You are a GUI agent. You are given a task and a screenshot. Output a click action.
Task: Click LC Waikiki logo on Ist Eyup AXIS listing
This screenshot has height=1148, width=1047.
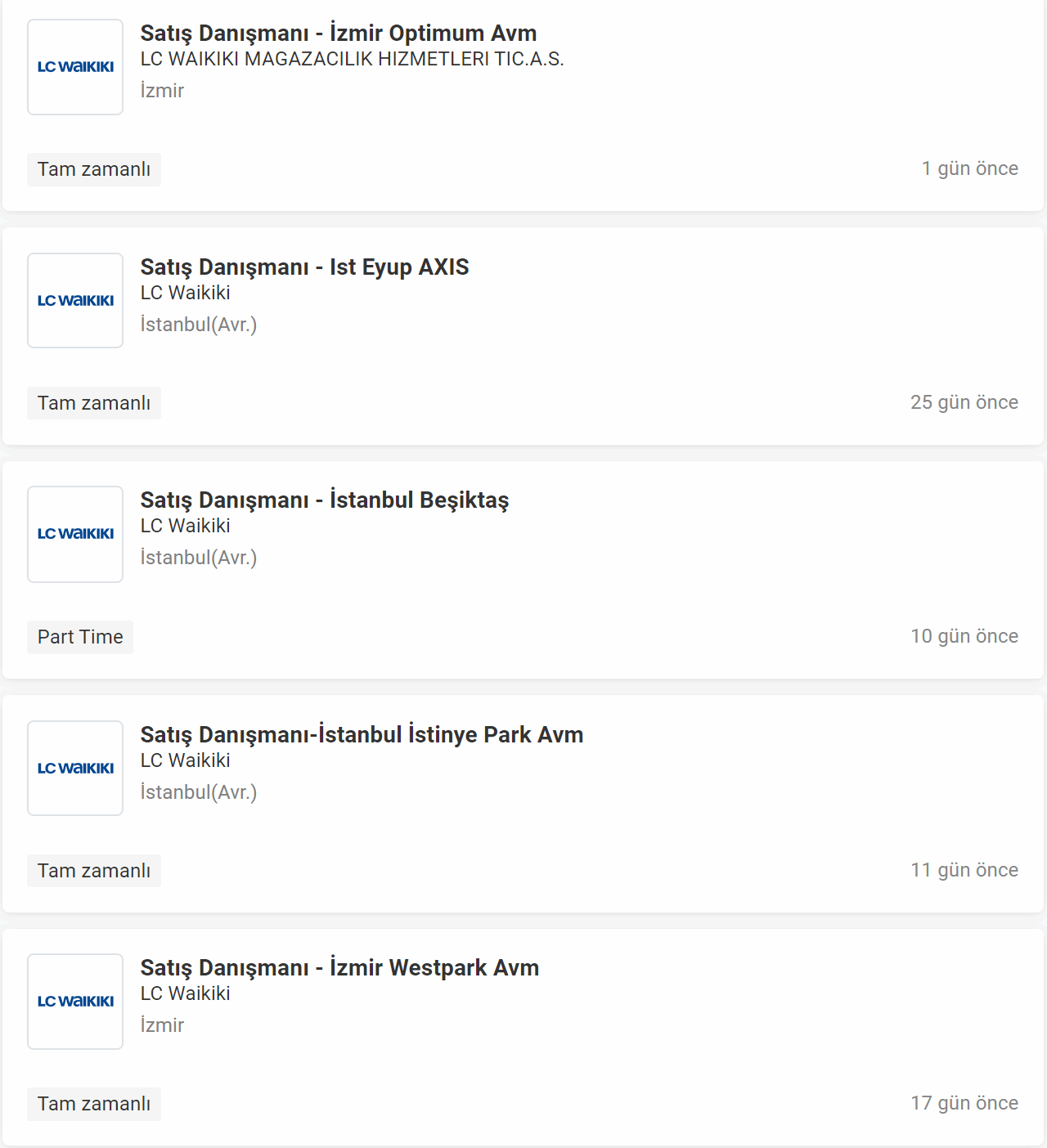[75, 301]
